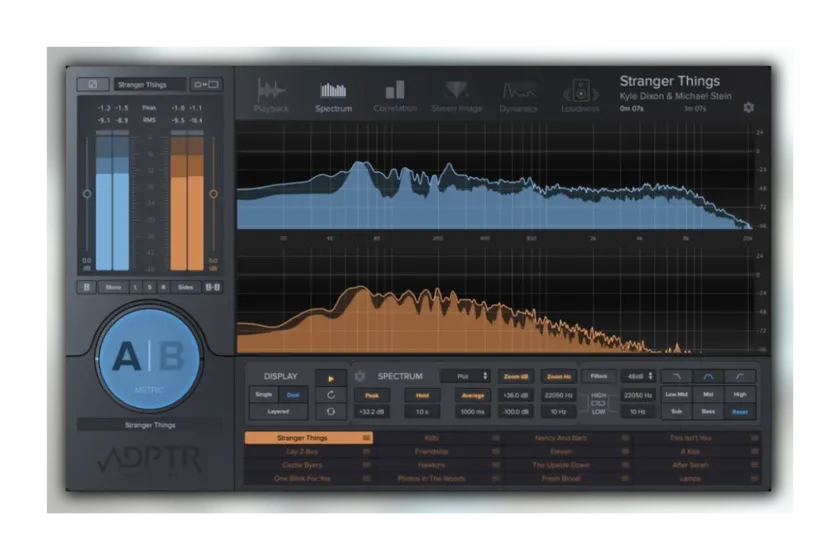Click the orange play arrow in Display

331,378
